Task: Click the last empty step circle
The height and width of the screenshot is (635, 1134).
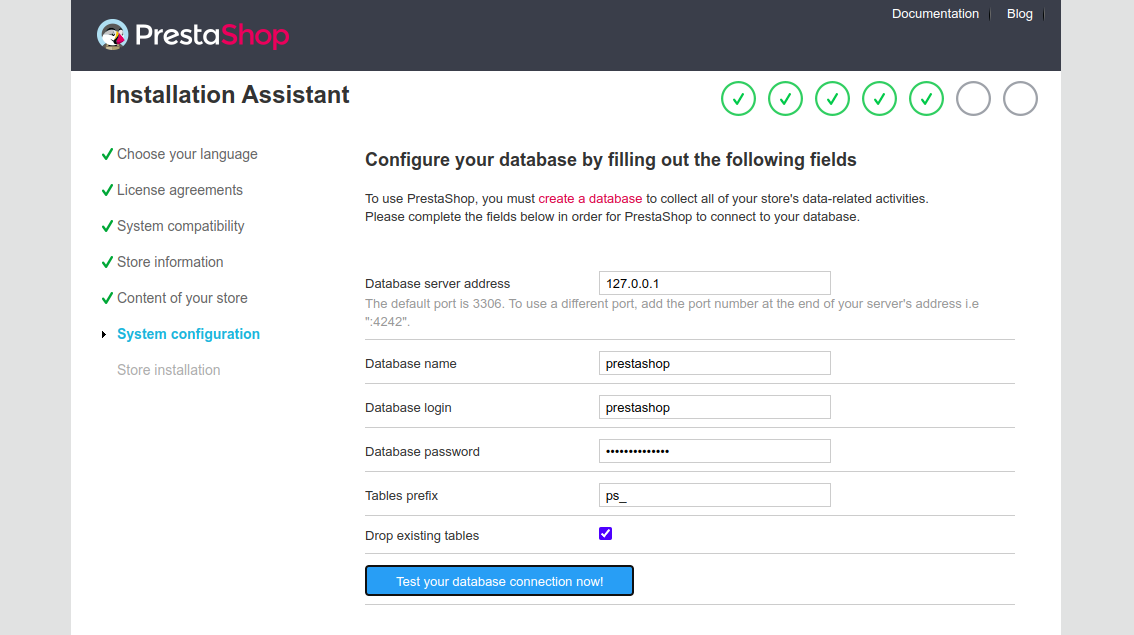Action: point(1020,99)
